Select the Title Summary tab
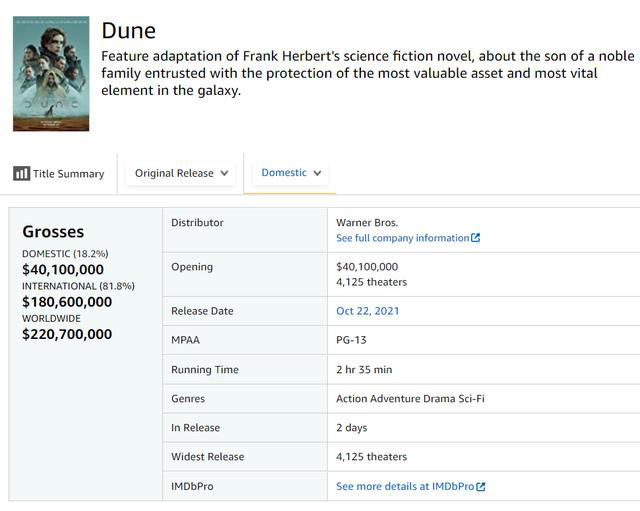Image resolution: width=640 pixels, height=511 pixels. (x=59, y=173)
